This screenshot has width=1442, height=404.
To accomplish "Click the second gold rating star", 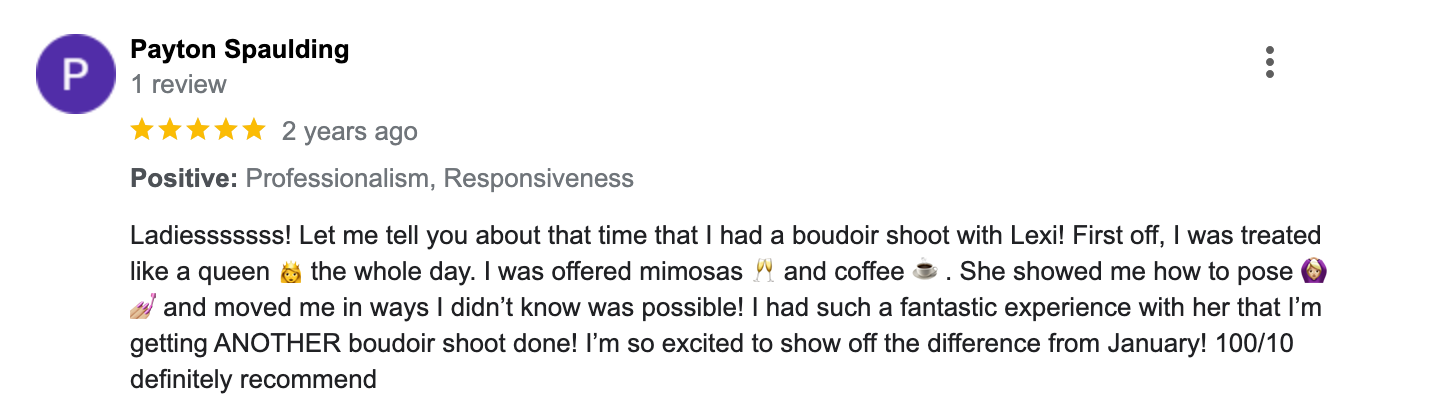I will (170, 130).
